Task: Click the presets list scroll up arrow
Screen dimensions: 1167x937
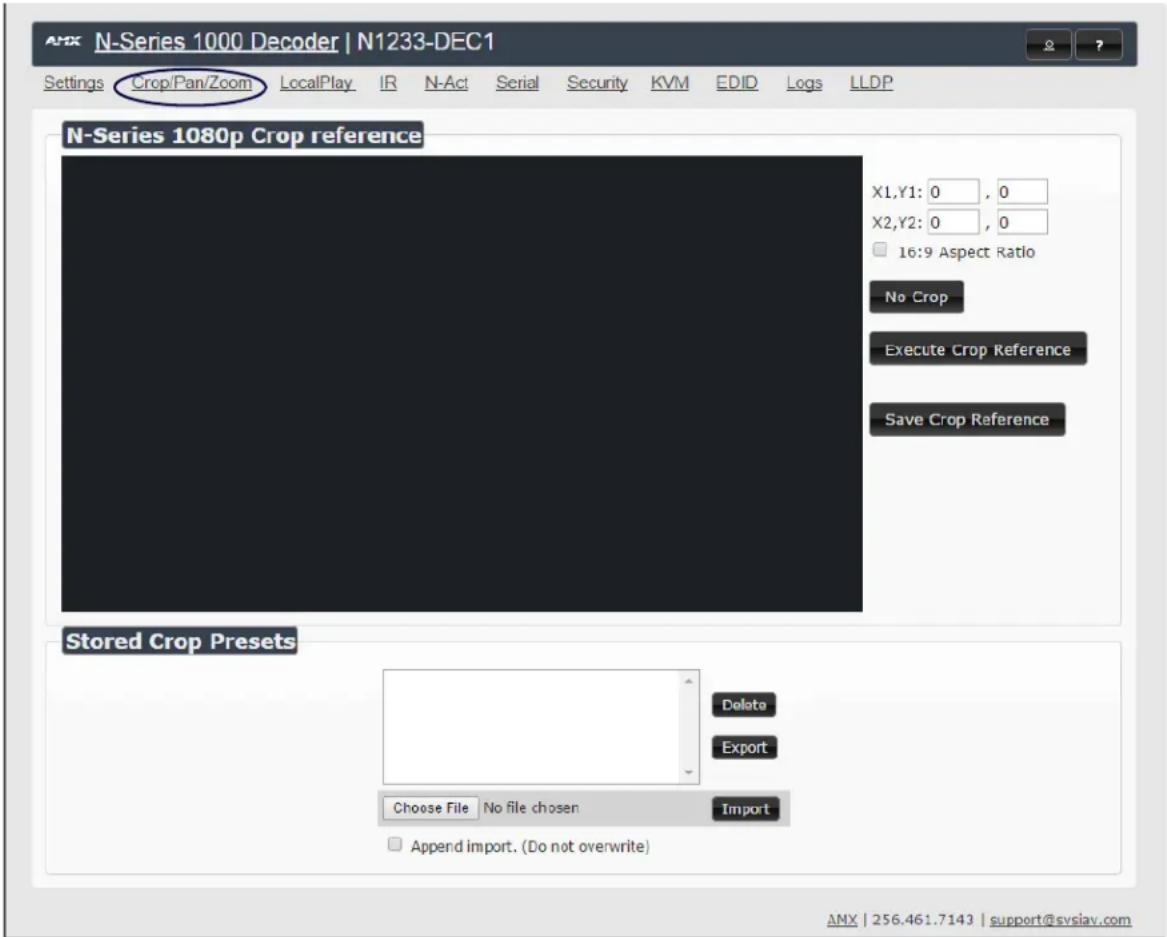Action: [688, 681]
